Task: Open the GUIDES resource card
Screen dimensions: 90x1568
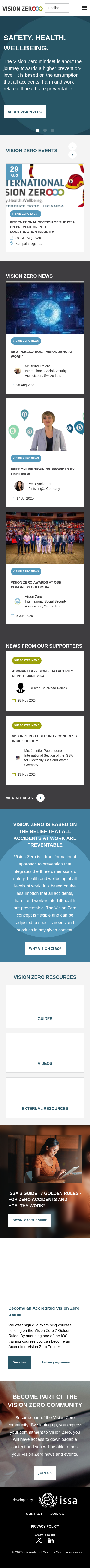Action: 45,1006
